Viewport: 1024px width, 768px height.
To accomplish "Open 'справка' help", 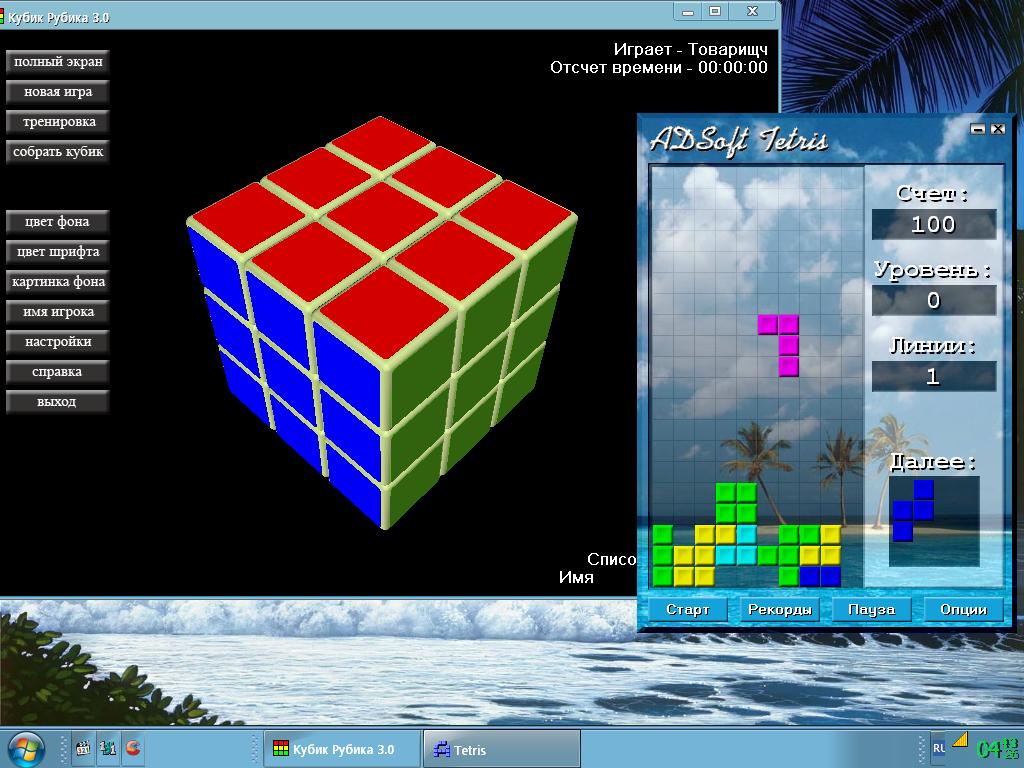I will point(57,372).
